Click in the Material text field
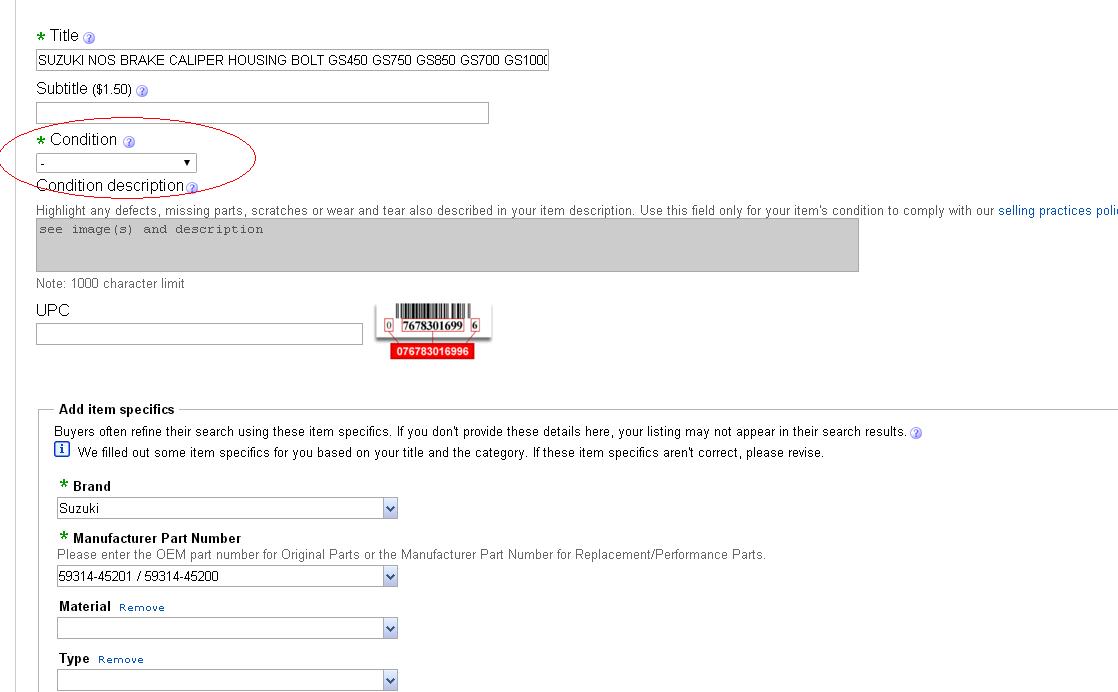1118x692 pixels. tap(220, 629)
